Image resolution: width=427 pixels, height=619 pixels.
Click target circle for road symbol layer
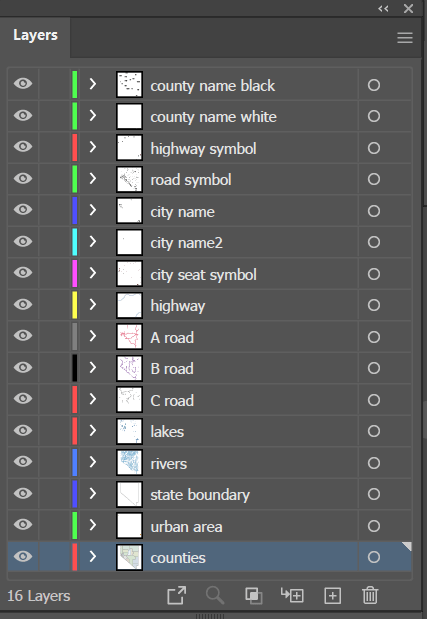[x=374, y=179]
